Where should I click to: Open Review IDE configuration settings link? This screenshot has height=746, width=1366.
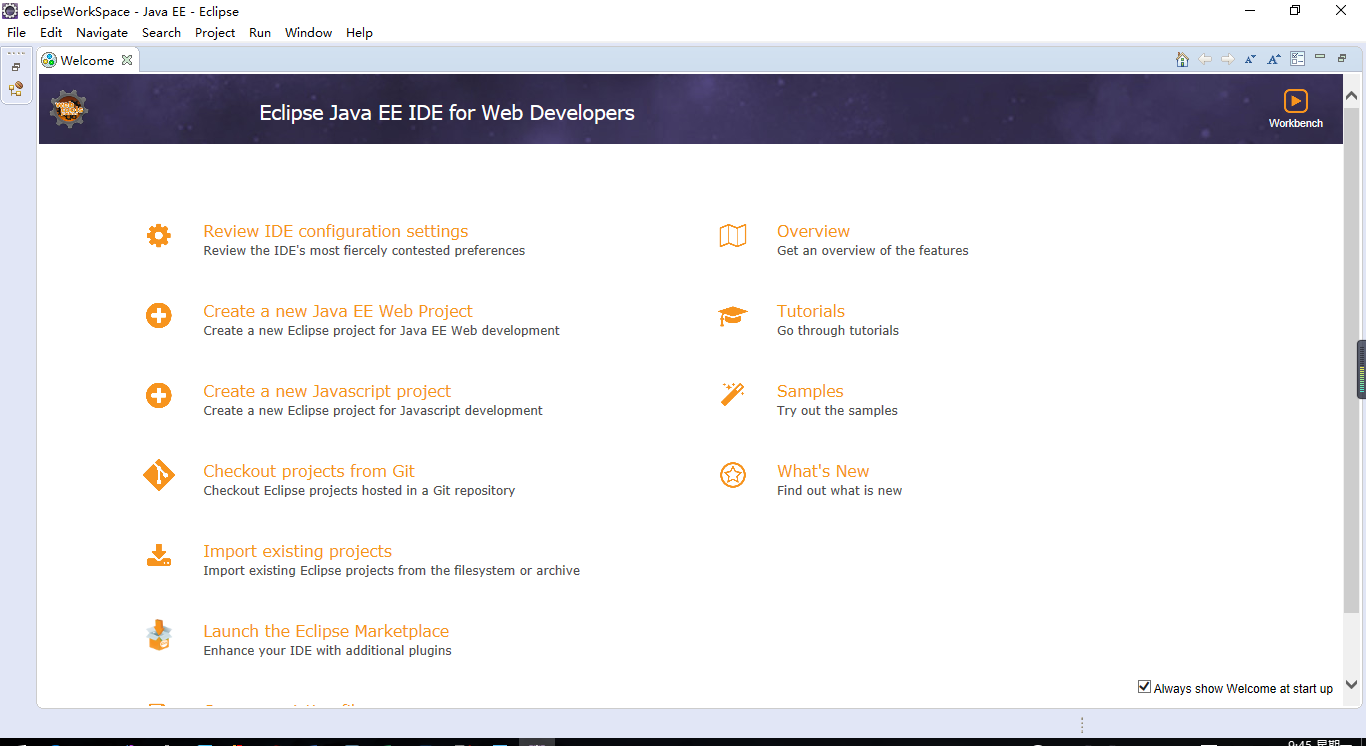click(336, 231)
